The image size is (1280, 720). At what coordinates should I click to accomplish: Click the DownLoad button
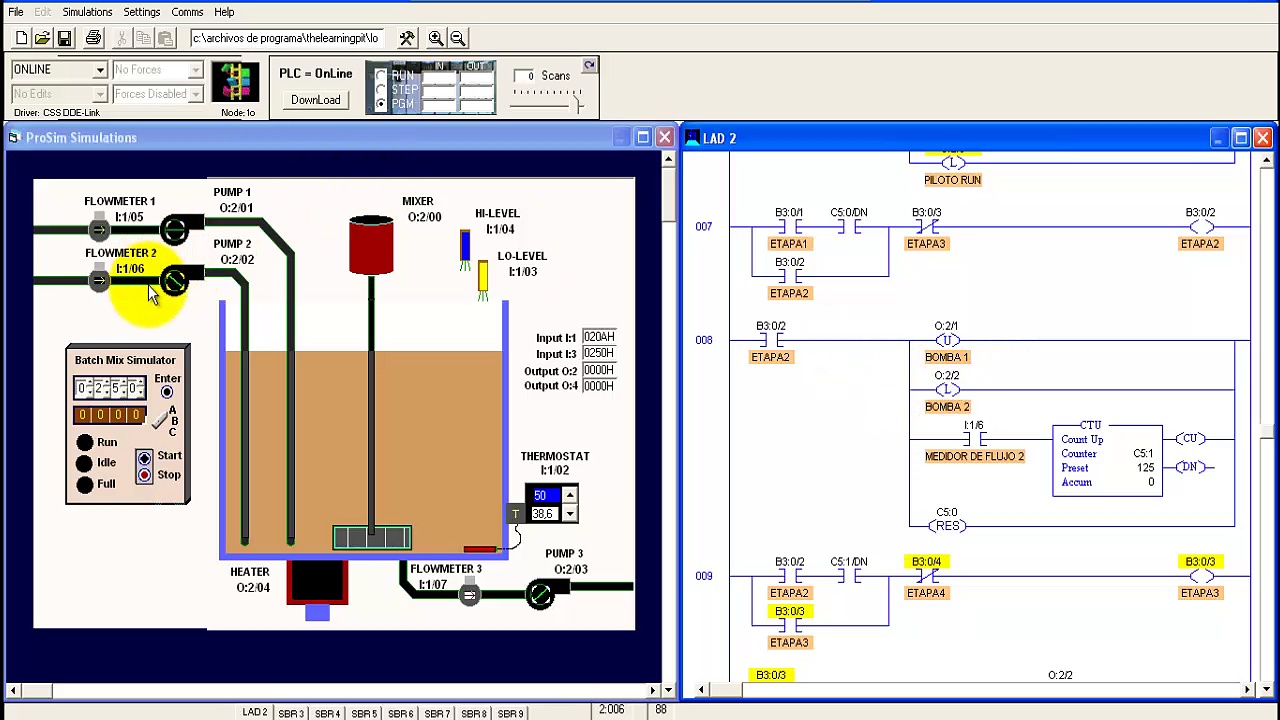[316, 100]
